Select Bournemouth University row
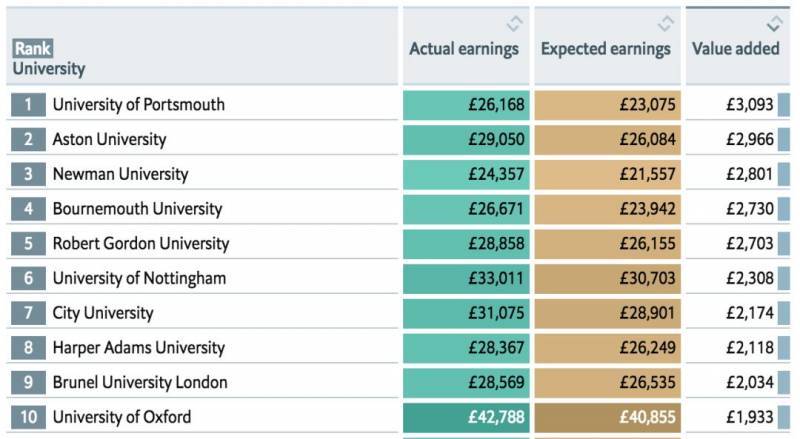The width and height of the screenshot is (800, 439). (137, 209)
